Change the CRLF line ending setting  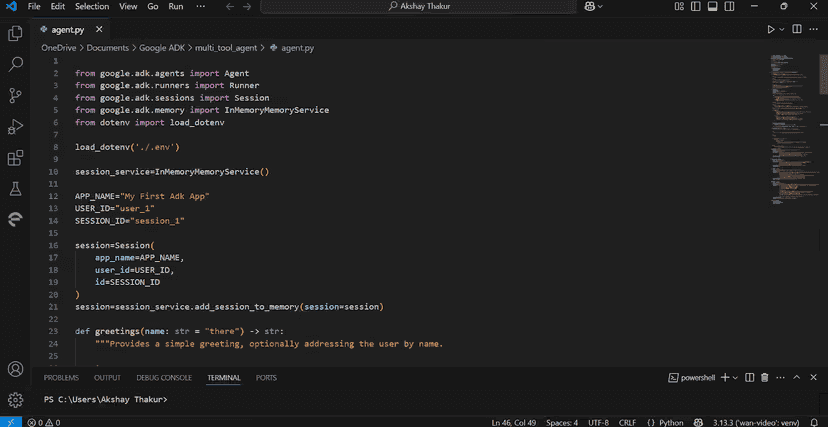[627, 422]
